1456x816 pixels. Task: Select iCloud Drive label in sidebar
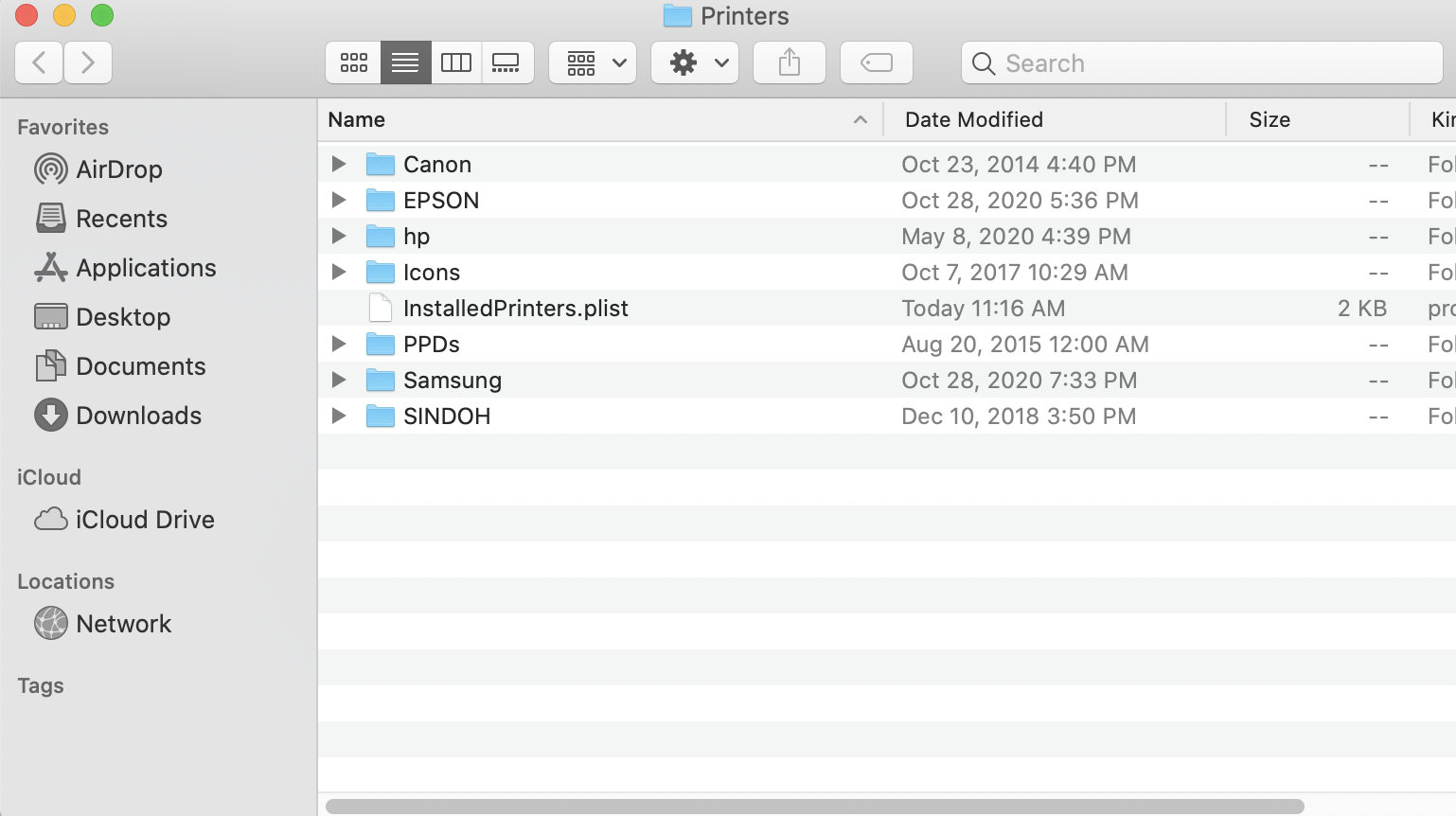(x=145, y=520)
